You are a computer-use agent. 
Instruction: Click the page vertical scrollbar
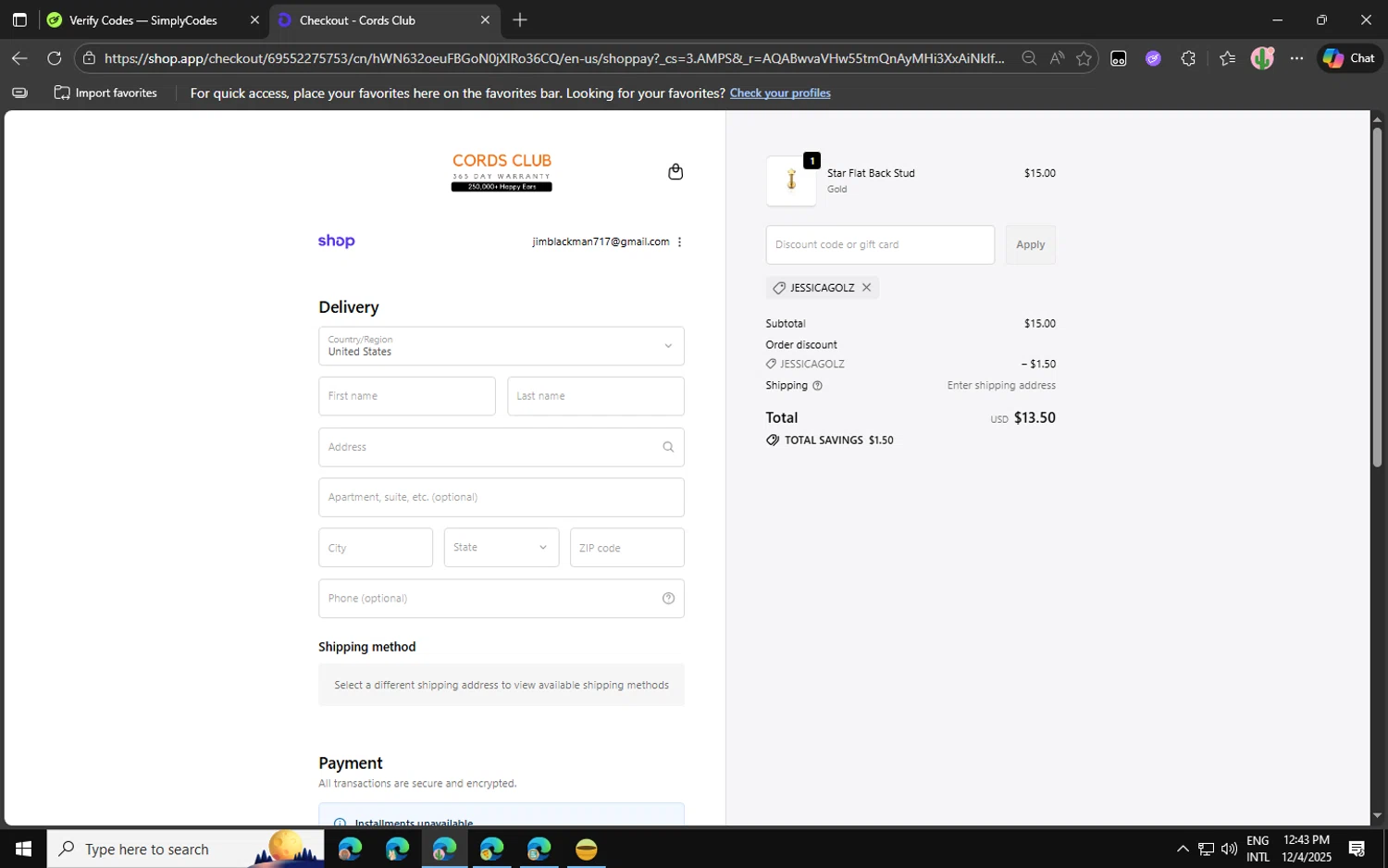tap(1377, 296)
